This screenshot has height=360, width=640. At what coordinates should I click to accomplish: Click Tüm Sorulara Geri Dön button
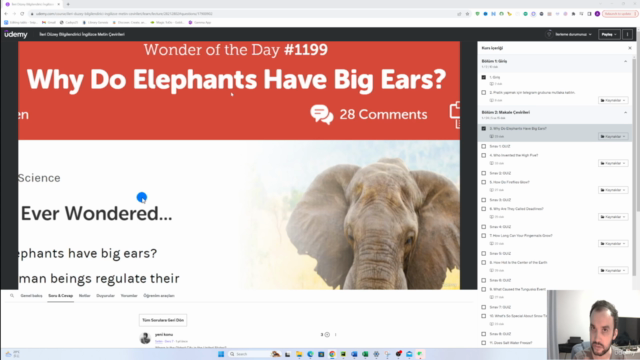click(x=163, y=320)
